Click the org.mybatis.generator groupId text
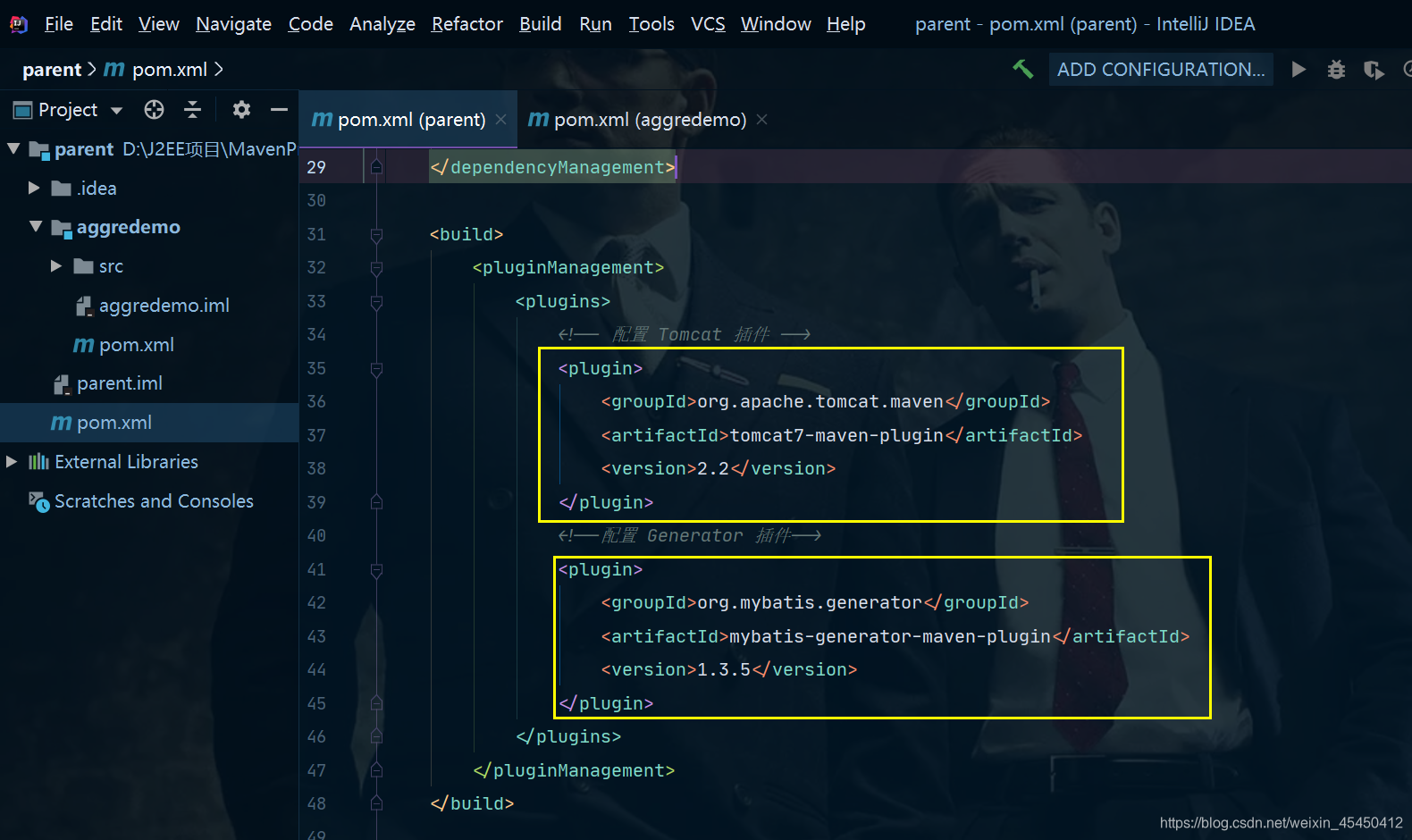The image size is (1412, 840). [x=809, y=603]
